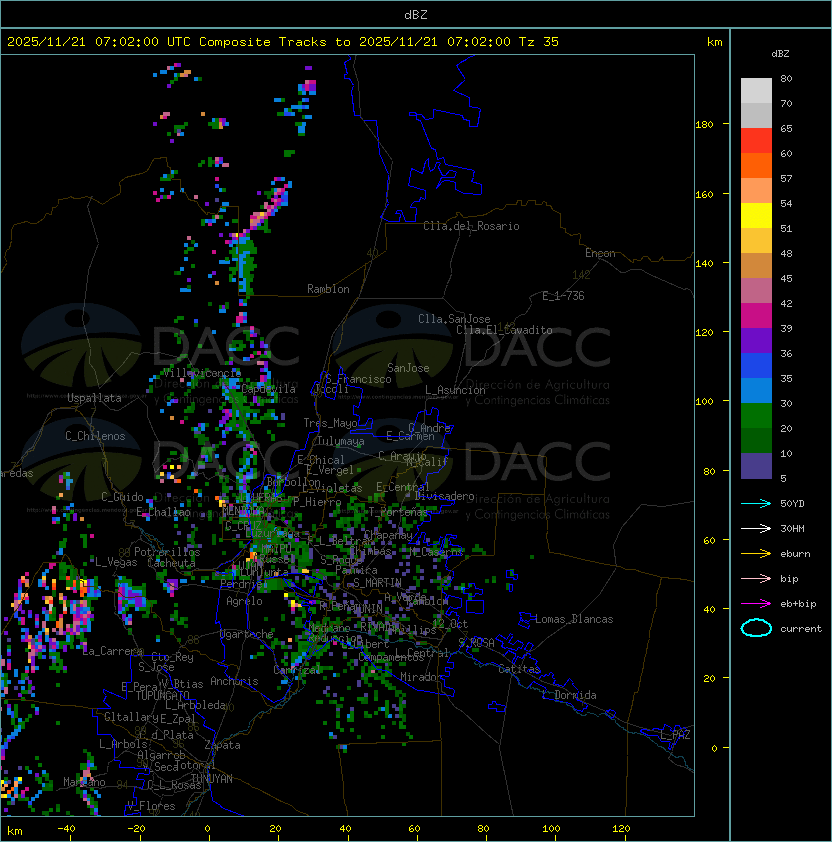832x842 pixels.
Task: Click the 'Anchoris' map label
Action: [x=234, y=681]
